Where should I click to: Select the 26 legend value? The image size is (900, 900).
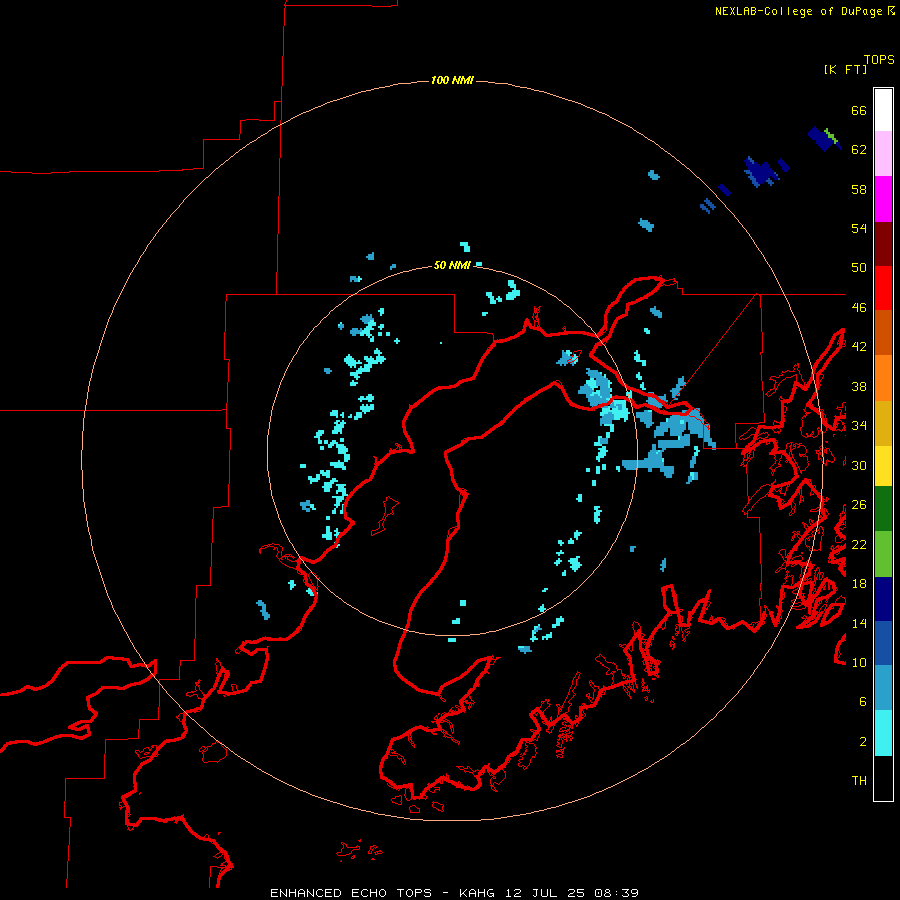859,505
